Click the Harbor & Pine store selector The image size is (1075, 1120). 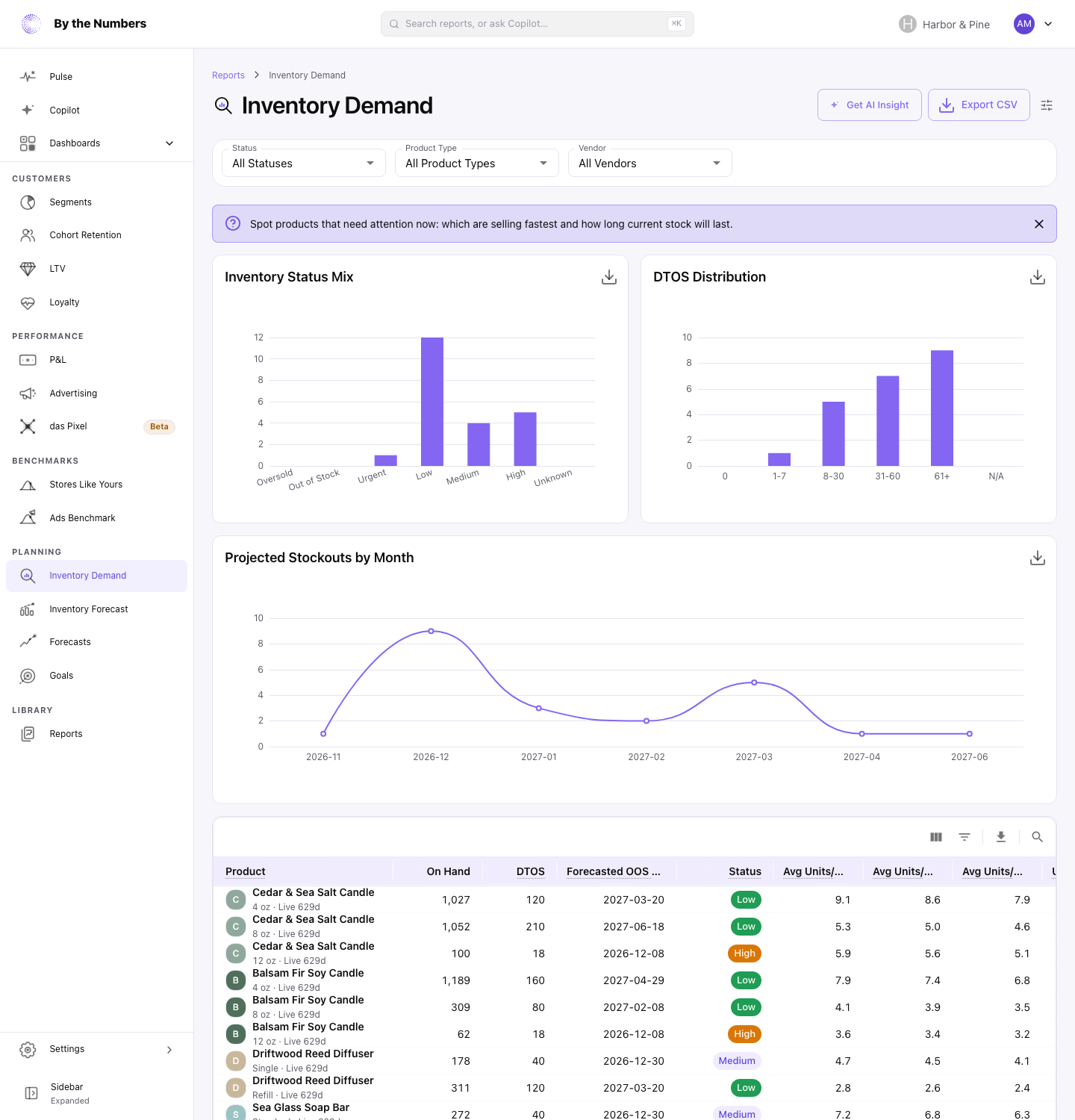coord(944,24)
